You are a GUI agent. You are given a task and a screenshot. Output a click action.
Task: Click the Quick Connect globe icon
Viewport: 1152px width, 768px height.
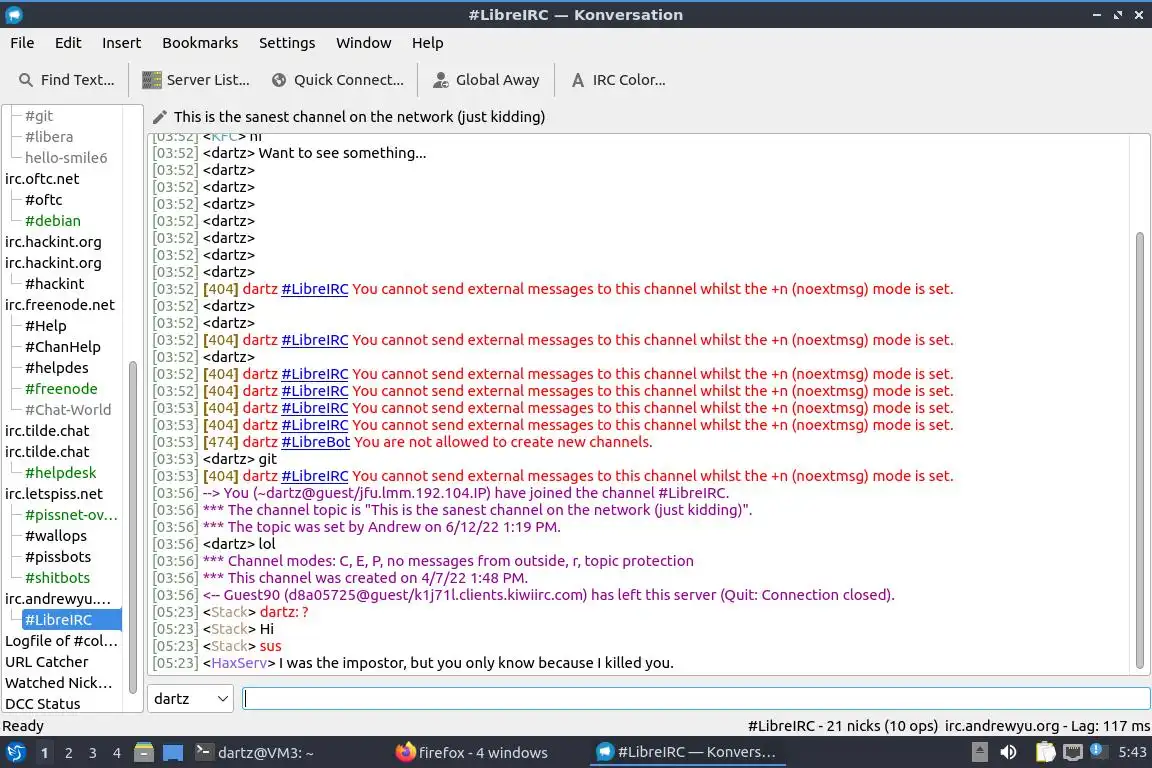(279, 80)
